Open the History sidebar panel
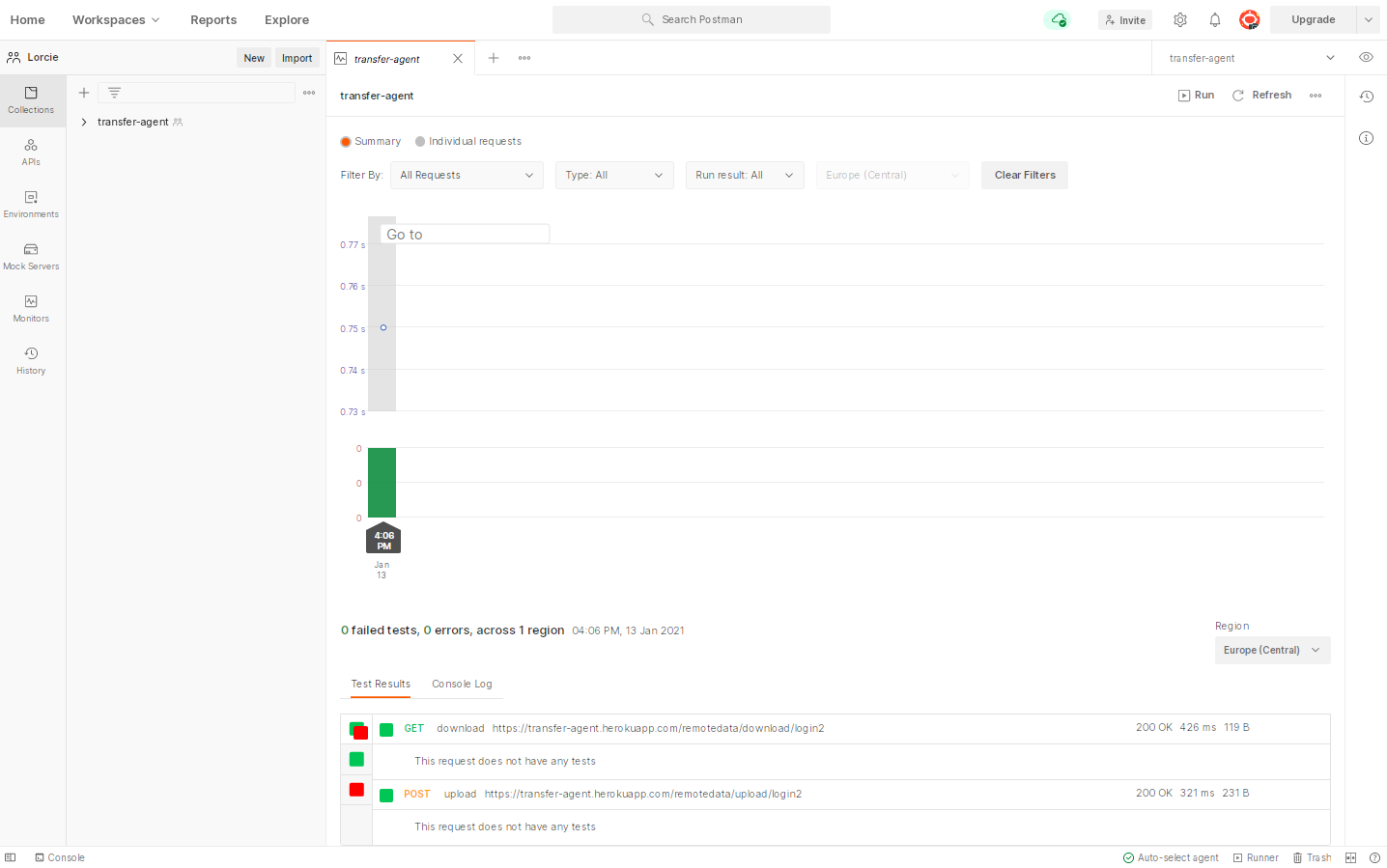 [x=31, y=361]
